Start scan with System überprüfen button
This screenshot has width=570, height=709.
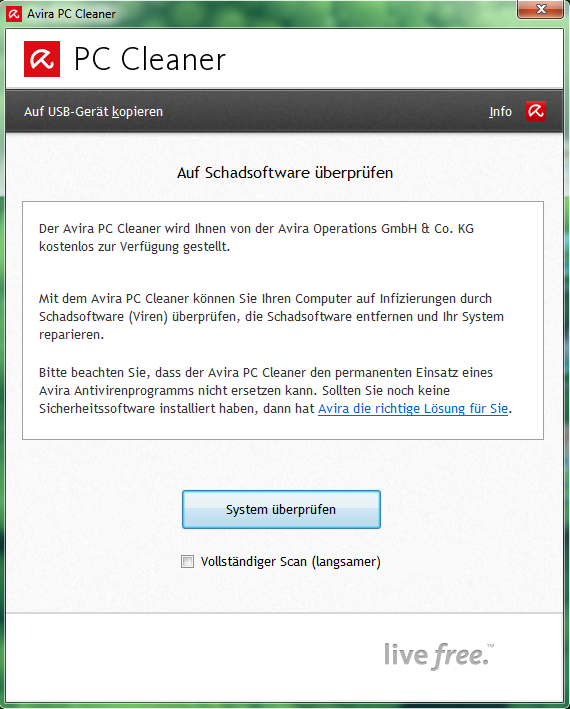click(x=281, y=510)
